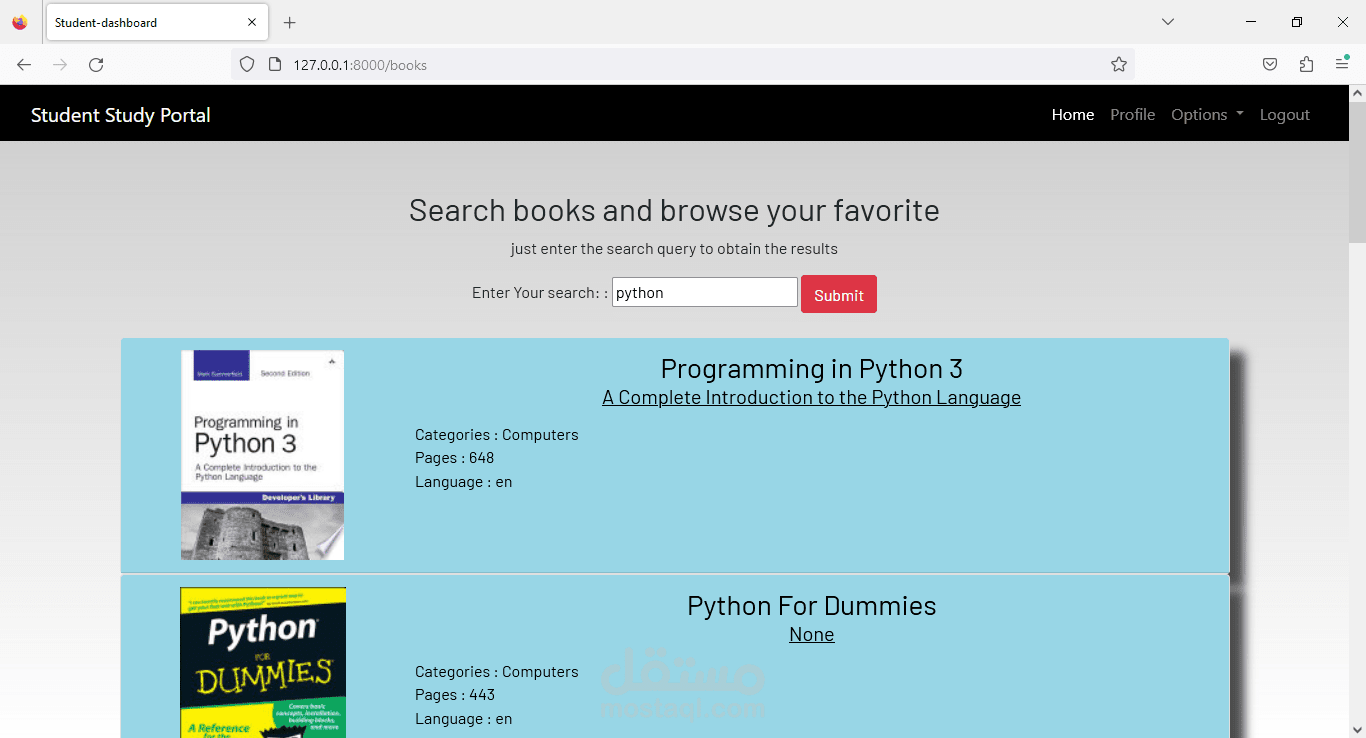Click the shield tracking protection icon
Screen dimensions: 1366x738
247,65
